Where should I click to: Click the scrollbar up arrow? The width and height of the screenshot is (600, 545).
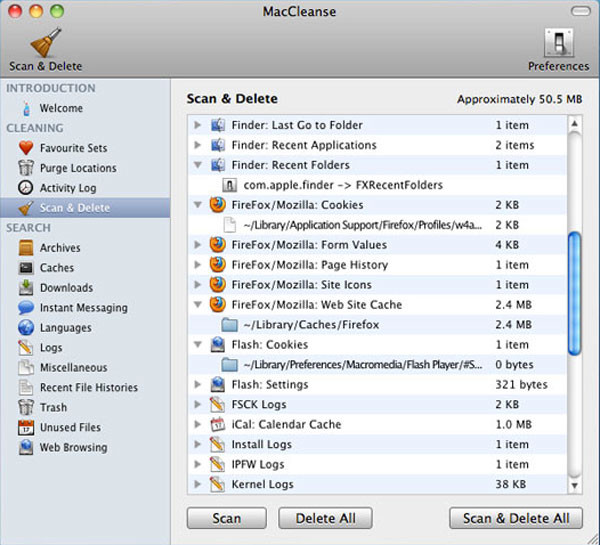point(574,123)
